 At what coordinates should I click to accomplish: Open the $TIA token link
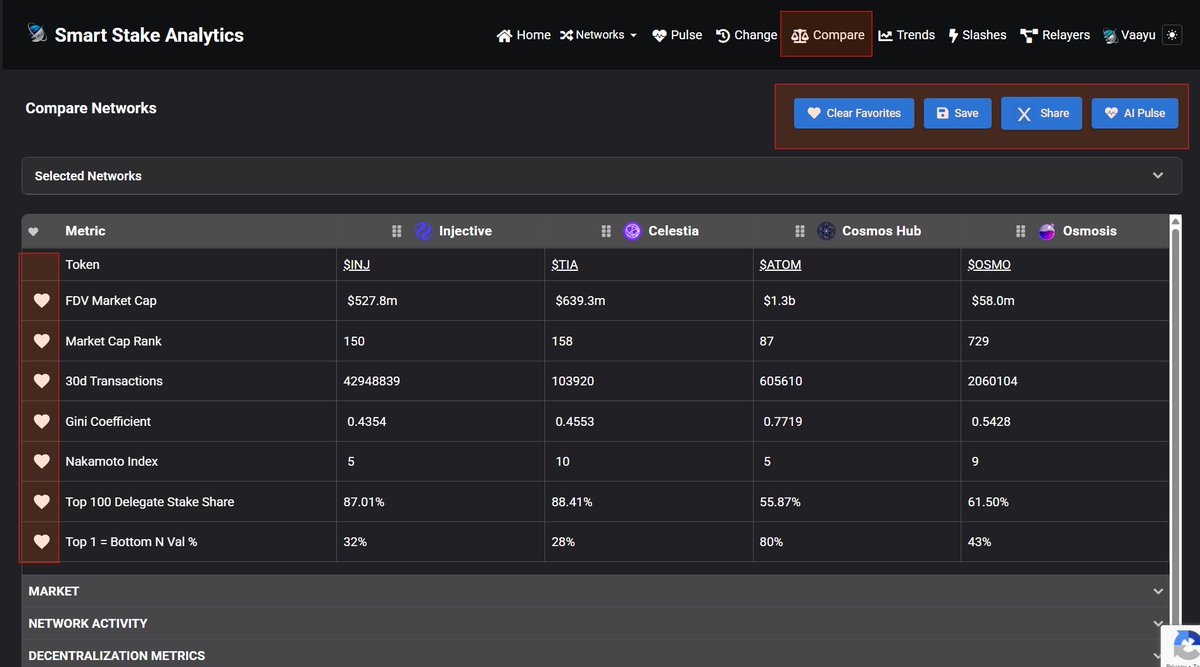pos(565,265)
